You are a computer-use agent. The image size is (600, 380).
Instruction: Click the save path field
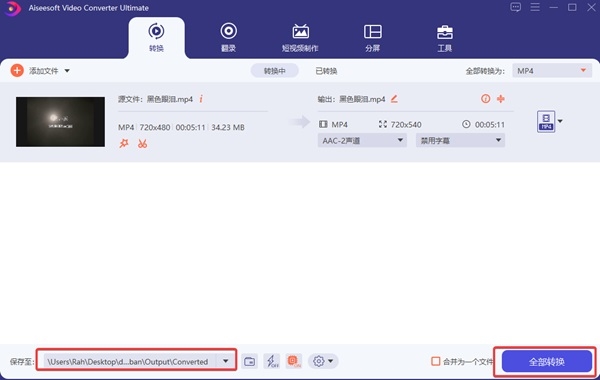[130, 361]
